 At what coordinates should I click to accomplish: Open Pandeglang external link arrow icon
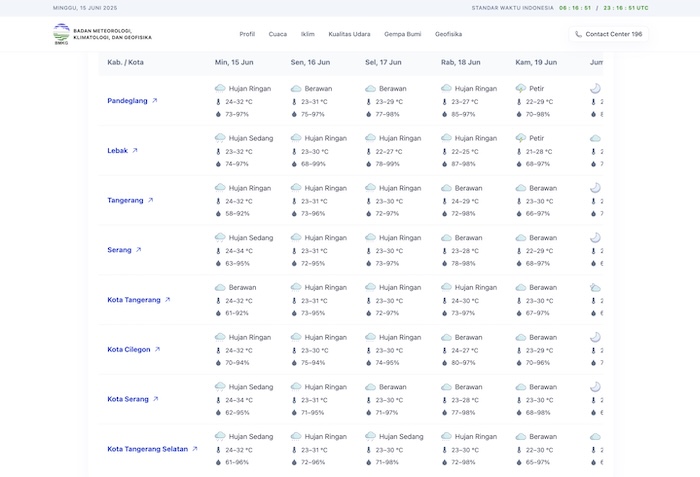(x=154, y=100)
